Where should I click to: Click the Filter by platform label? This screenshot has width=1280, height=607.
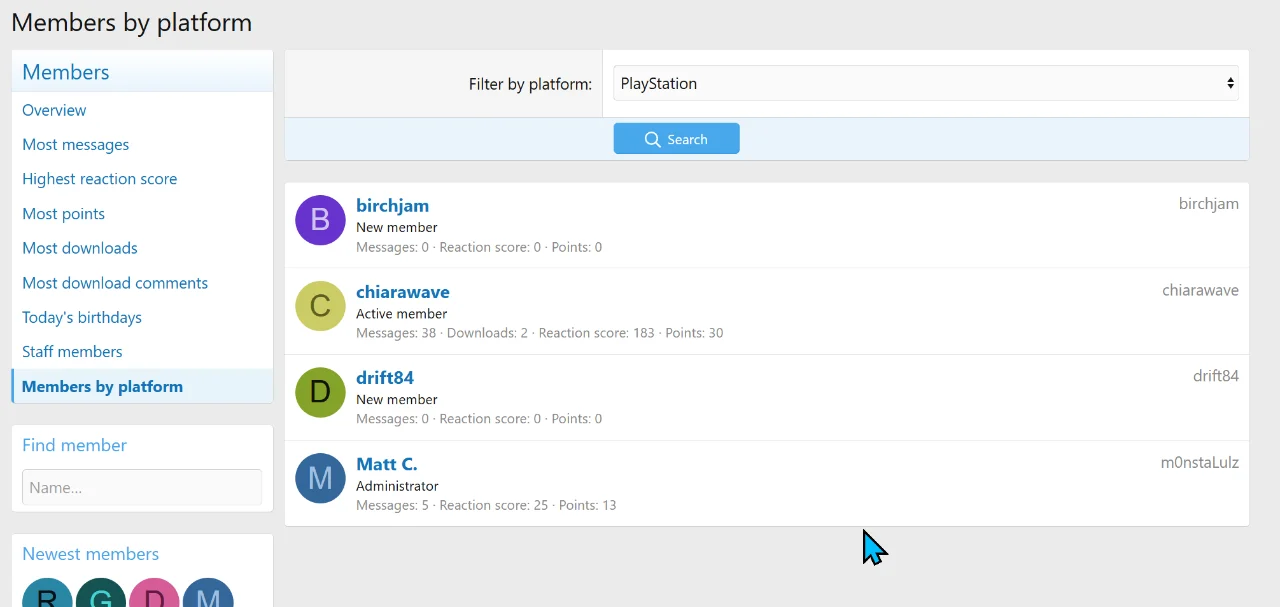[x=530, y=84]
